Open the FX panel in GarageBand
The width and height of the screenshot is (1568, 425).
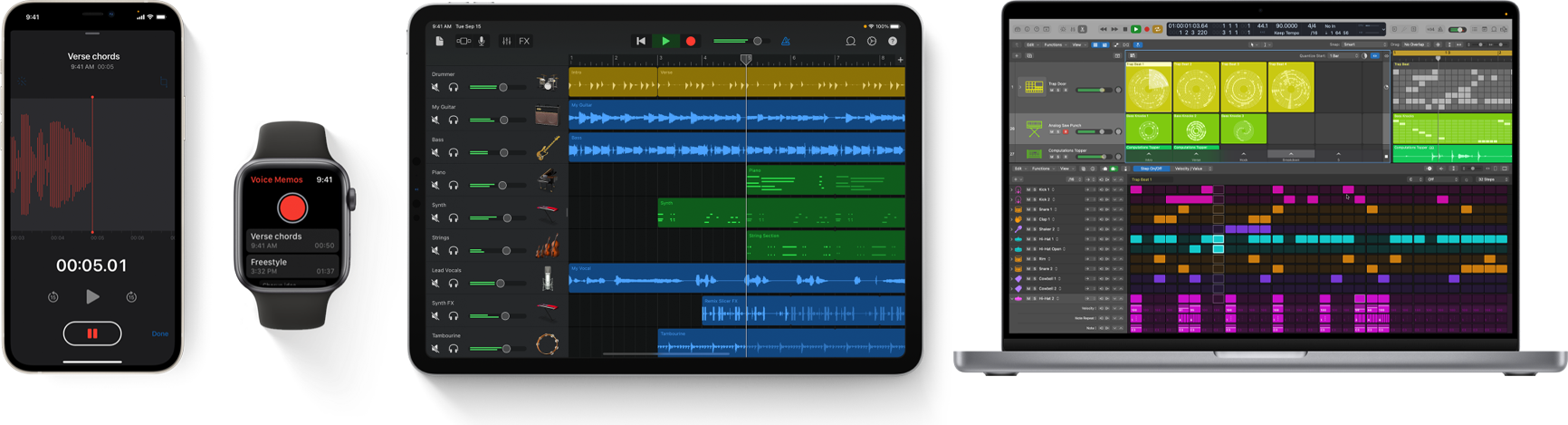(524, 41)
